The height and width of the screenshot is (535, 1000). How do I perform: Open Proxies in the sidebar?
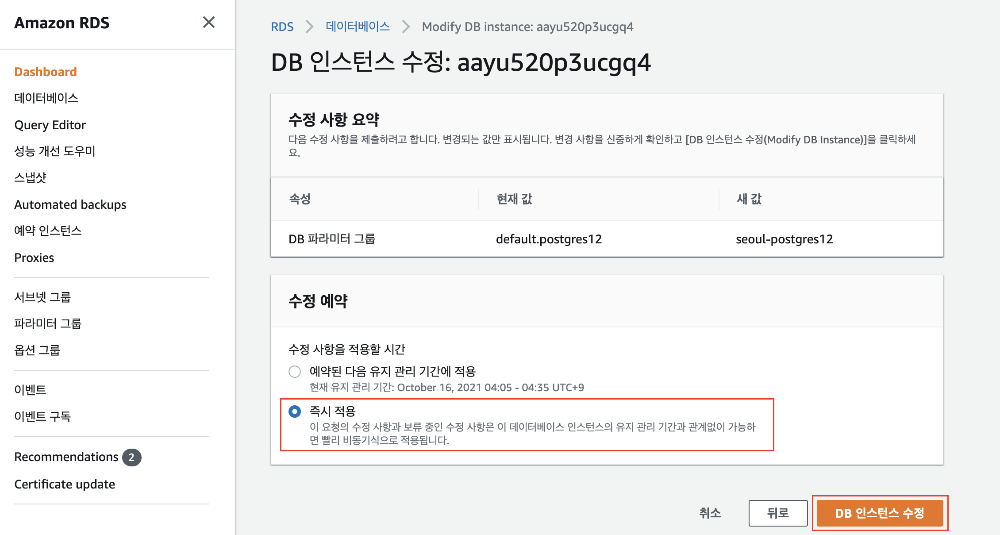[34, 257]
